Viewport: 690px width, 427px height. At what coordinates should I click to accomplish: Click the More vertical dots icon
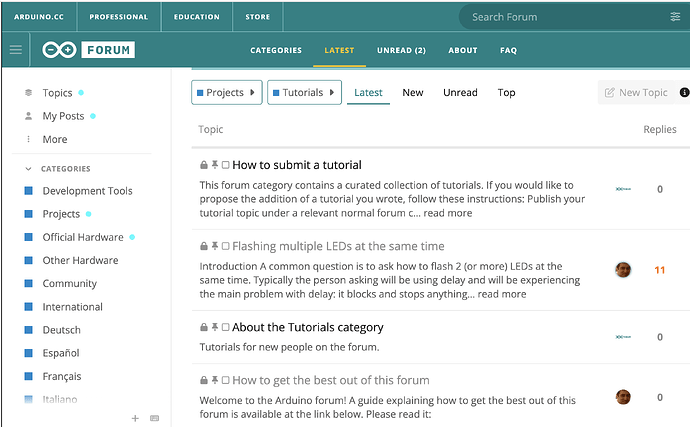click(29, 139)
